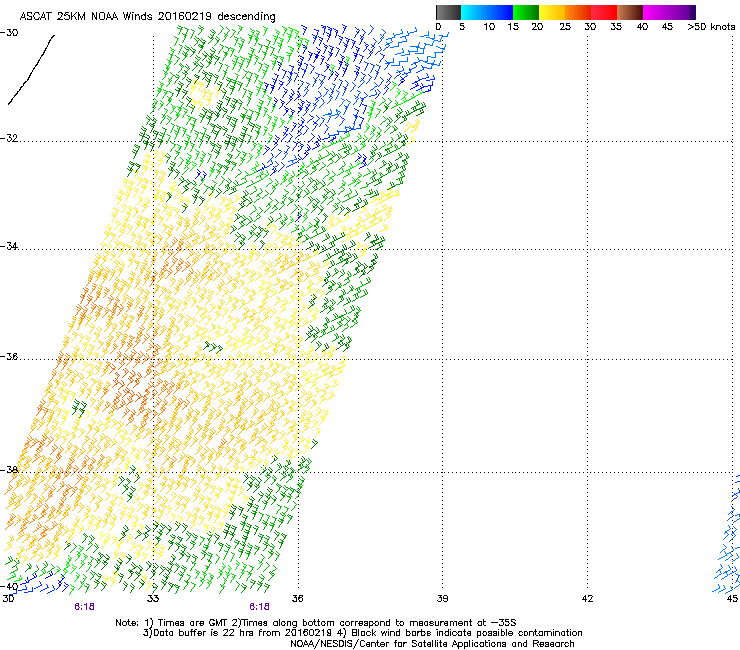The width and height of the screenshot is (740, 650).
Task: Click the NOAA/NESDIS credit line
Action: click(x=432, y=644)
